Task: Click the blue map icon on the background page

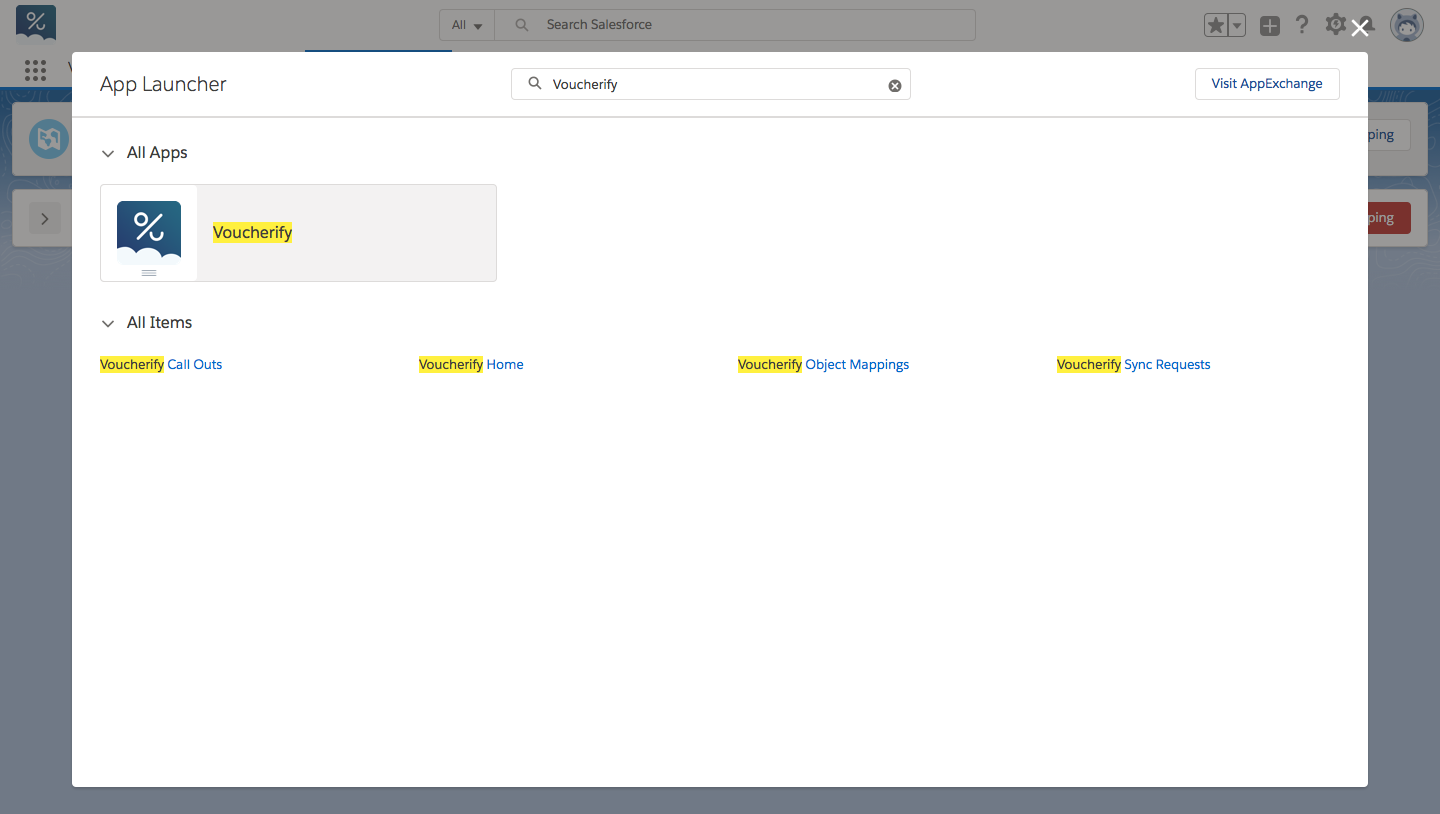Action: (48, 139)
